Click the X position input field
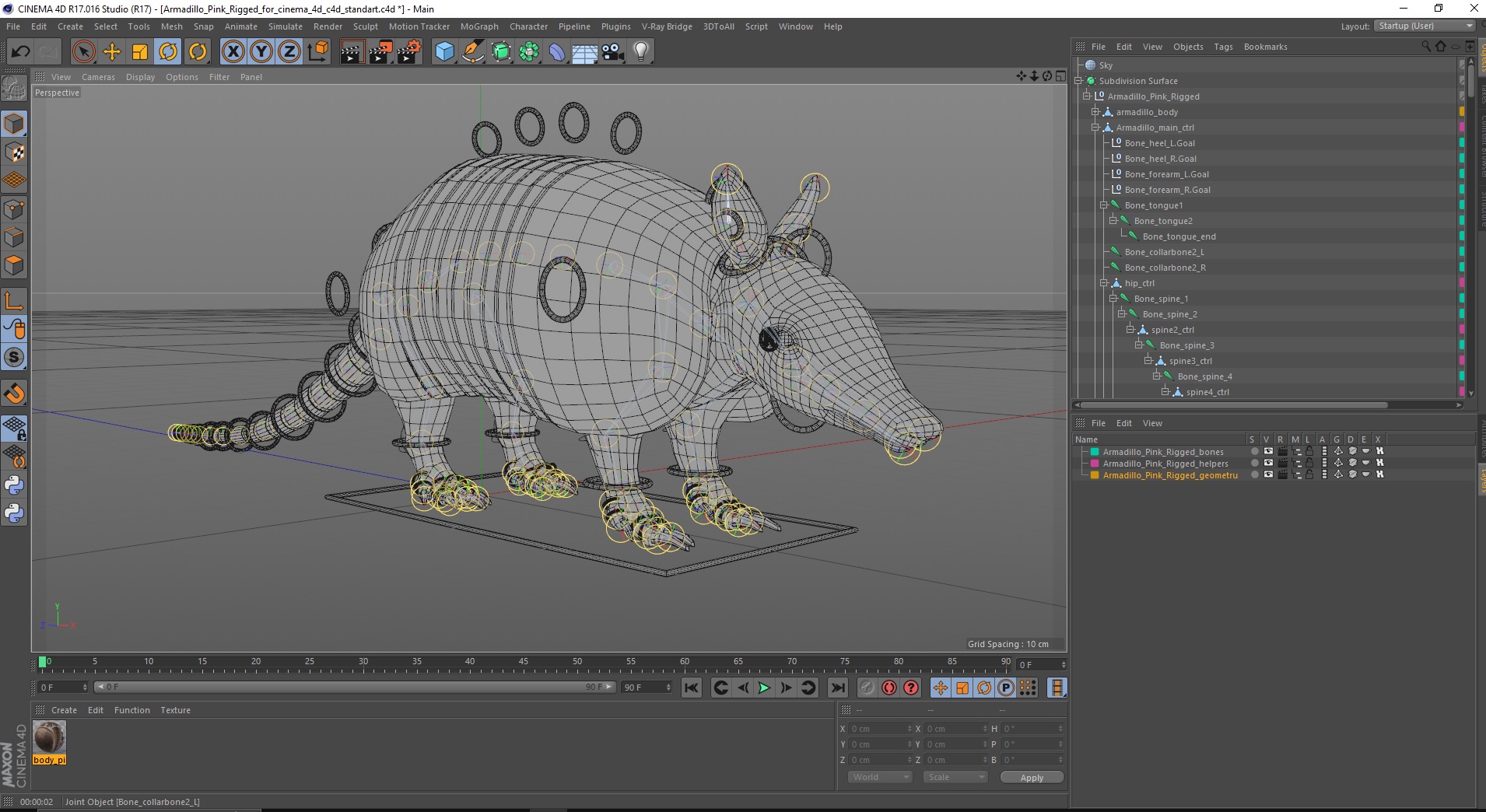1486x812 pixels. click(x=879, y=729)
